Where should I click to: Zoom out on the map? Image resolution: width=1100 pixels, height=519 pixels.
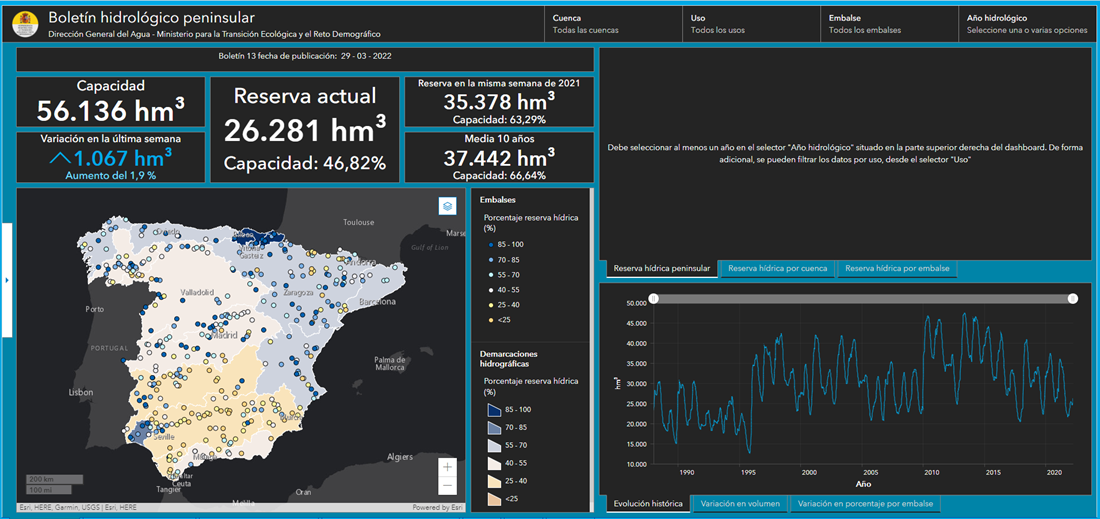point(447,486)
